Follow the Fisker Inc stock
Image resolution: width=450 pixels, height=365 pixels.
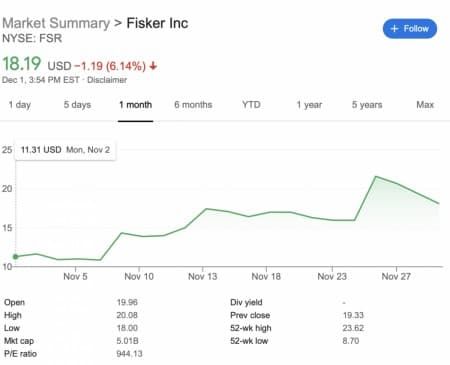(410, 29)
